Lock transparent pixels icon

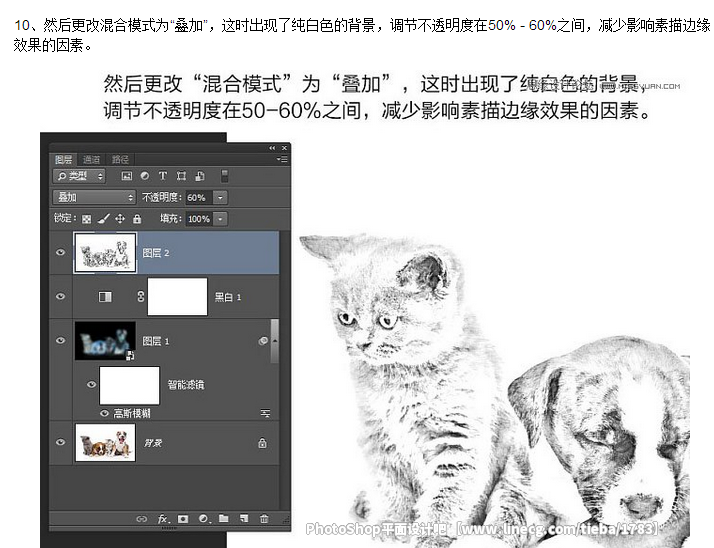point(87,219)
